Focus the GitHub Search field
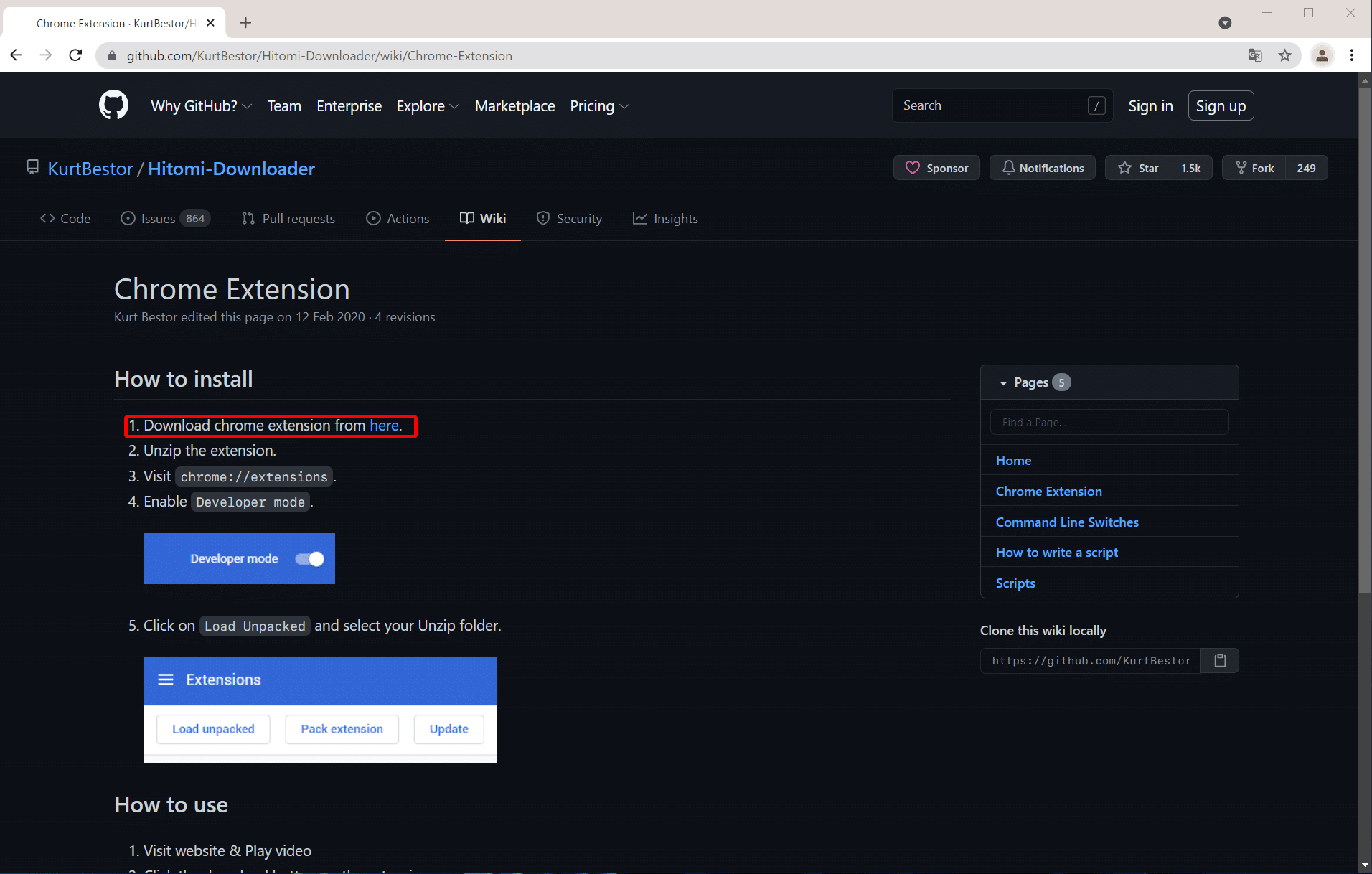 1002,105
